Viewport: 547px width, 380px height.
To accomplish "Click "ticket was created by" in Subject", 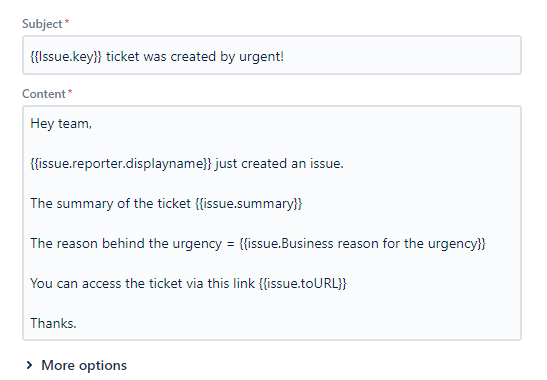I will (x=171, y=57).
